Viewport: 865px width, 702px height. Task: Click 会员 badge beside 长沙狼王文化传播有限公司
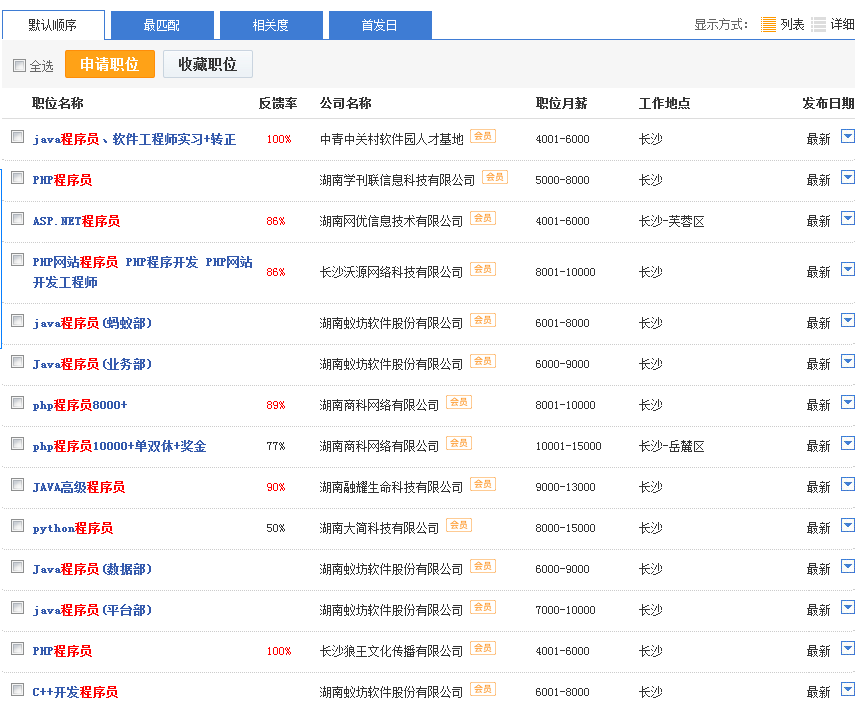pyautogui.click(x=483, y=648)
